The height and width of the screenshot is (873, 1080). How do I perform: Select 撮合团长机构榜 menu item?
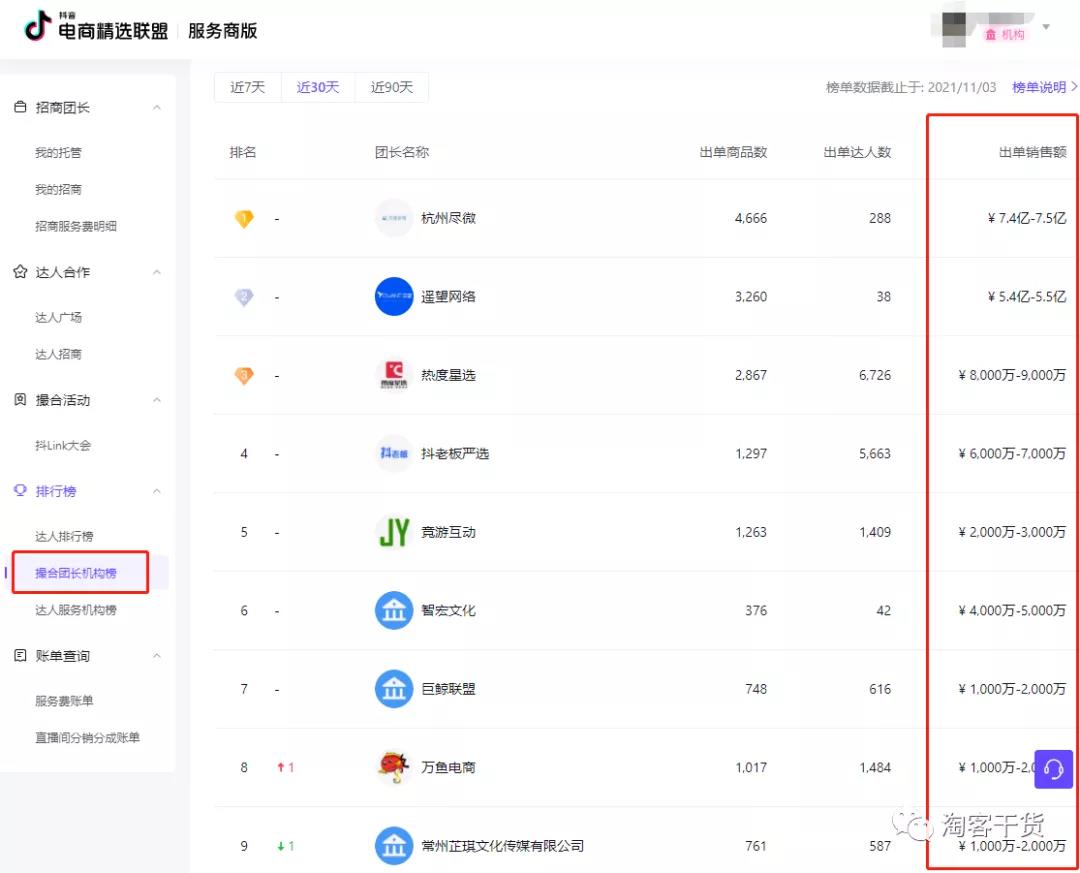(x=76, y=573)
